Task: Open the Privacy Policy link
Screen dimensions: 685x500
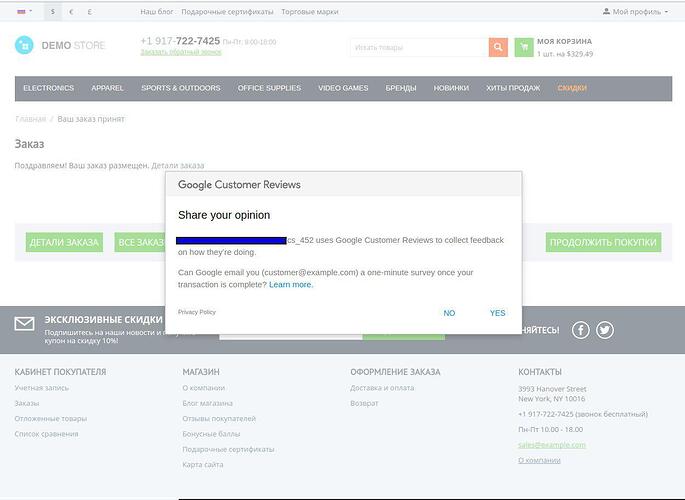Action: (x=197, y=312)
